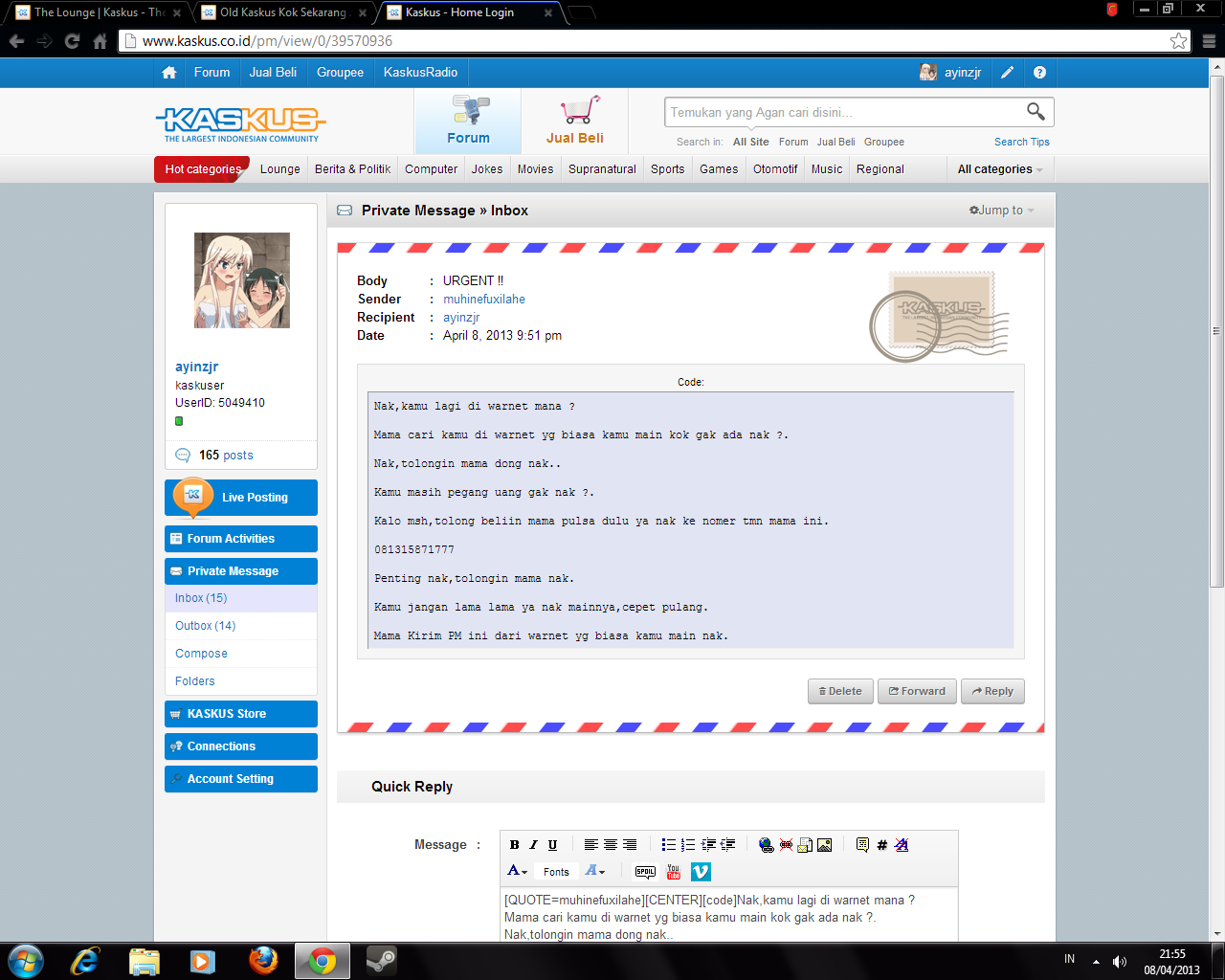Image resolution: width=1225 pixels, height=980 pixels.
Task: Insert hyperlink with globe icon
Action: click(x=766, y=845)
